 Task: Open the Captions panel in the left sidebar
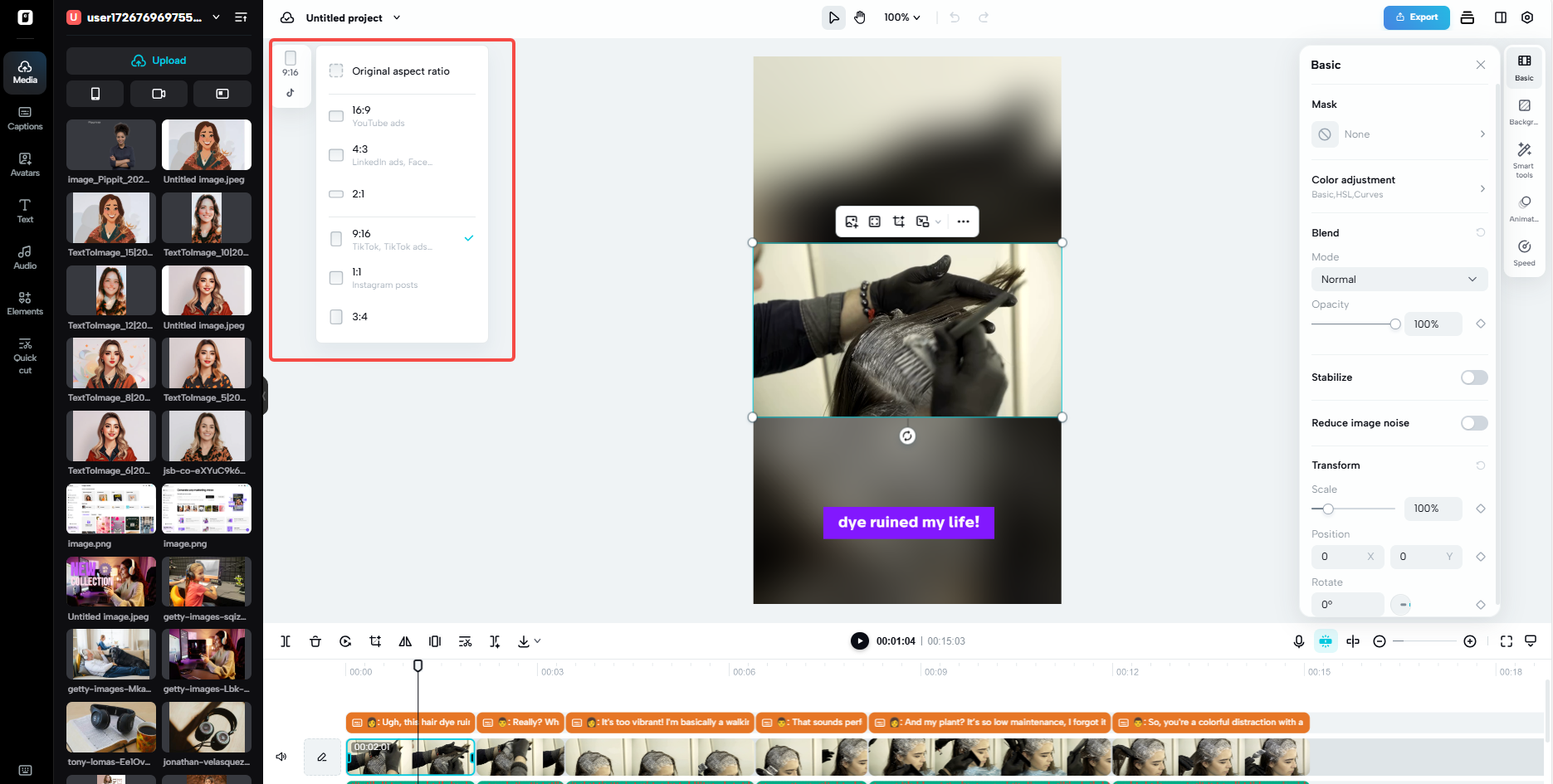click(x=25, y=118)
